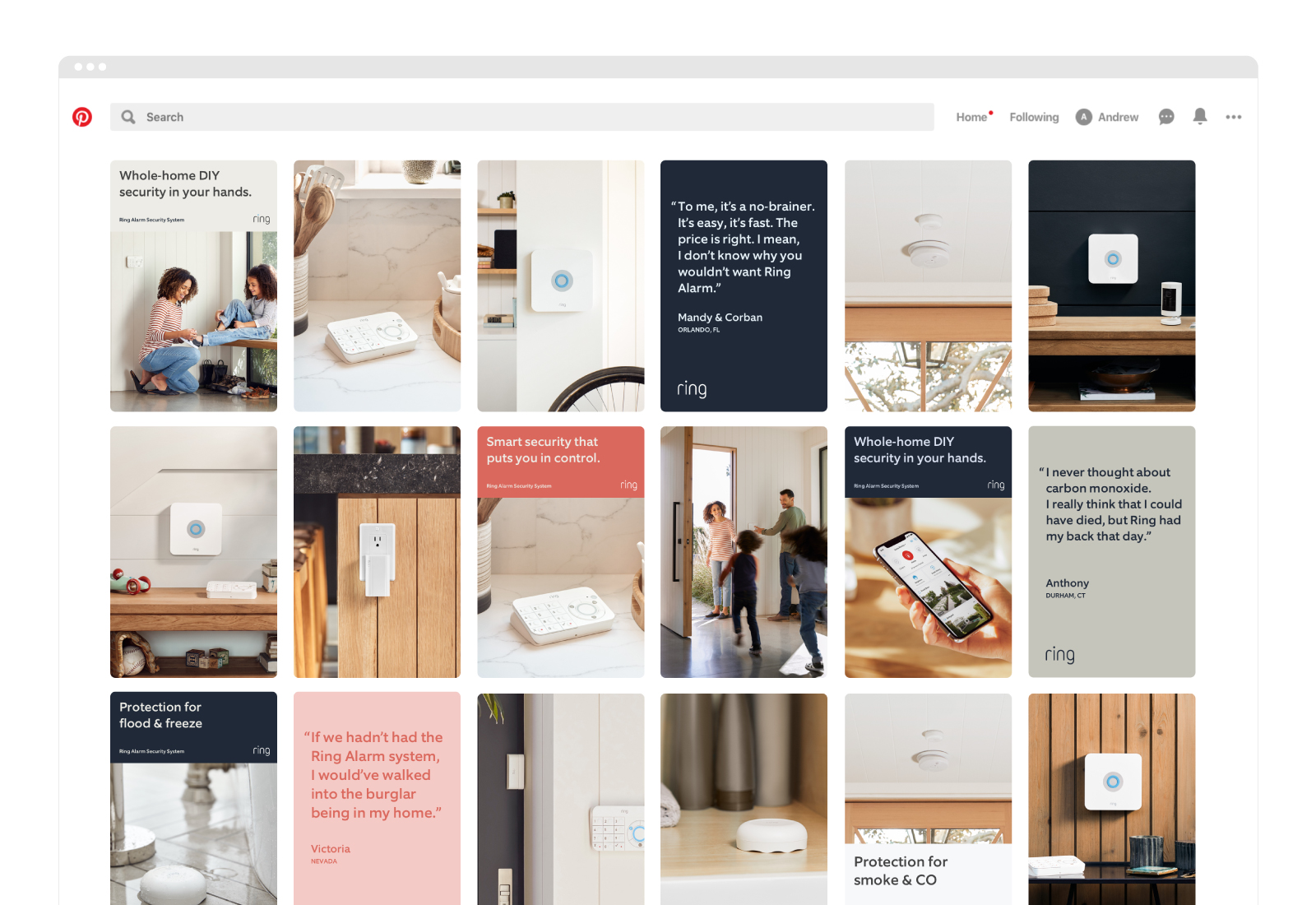Open the base station pin with baseball glove
Viewport: 1316px width, 905px height.
pyautogui.click(x=193, y=551)
